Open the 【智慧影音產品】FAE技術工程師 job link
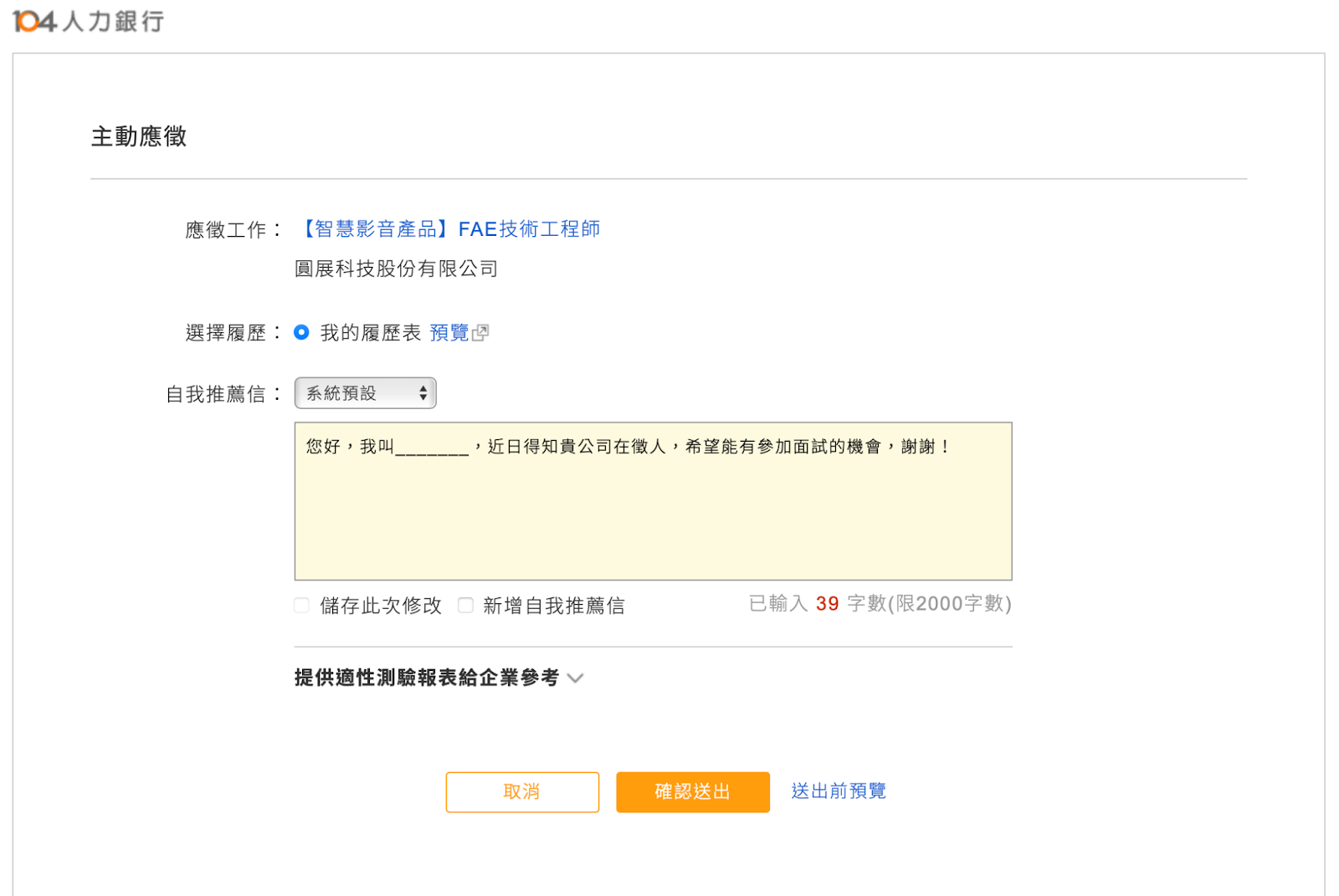The height and width of the screenshot is (896, 1339). pos(449,229)
